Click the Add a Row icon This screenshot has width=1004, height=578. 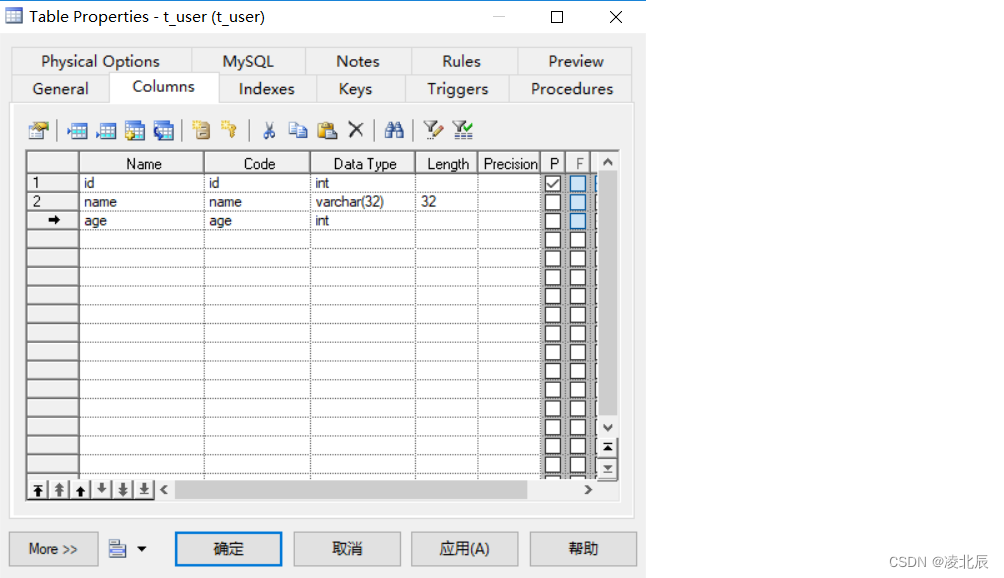coord(106,131)
